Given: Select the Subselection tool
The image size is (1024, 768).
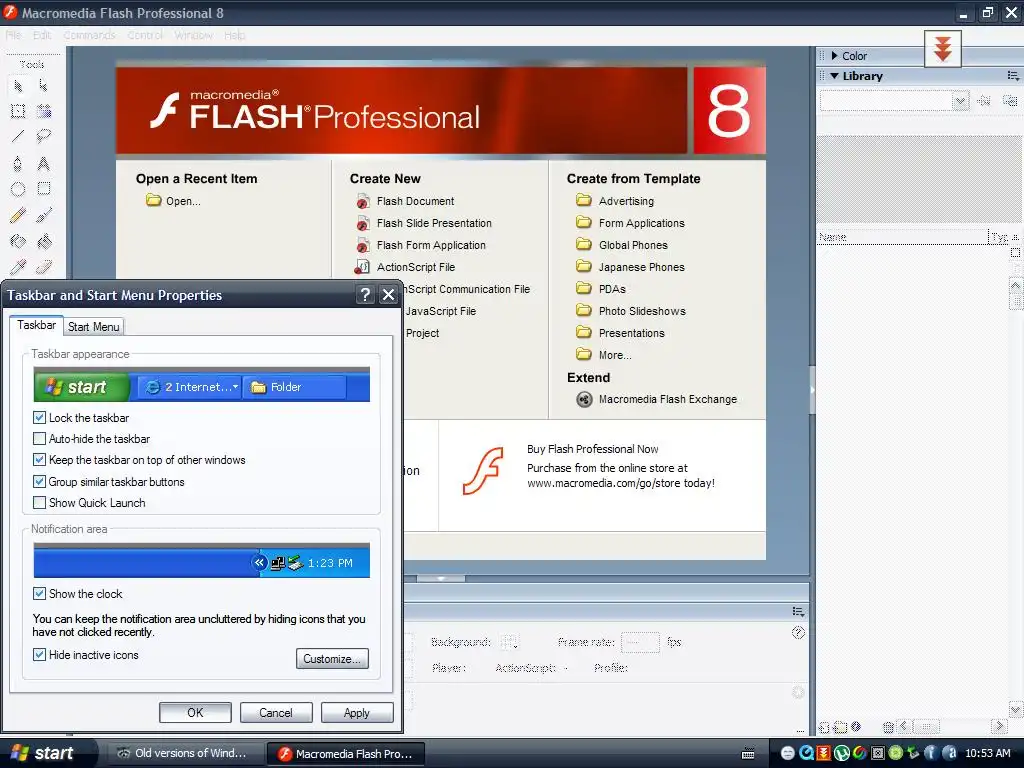Looking at the screenshot, I should pos(44,86).
